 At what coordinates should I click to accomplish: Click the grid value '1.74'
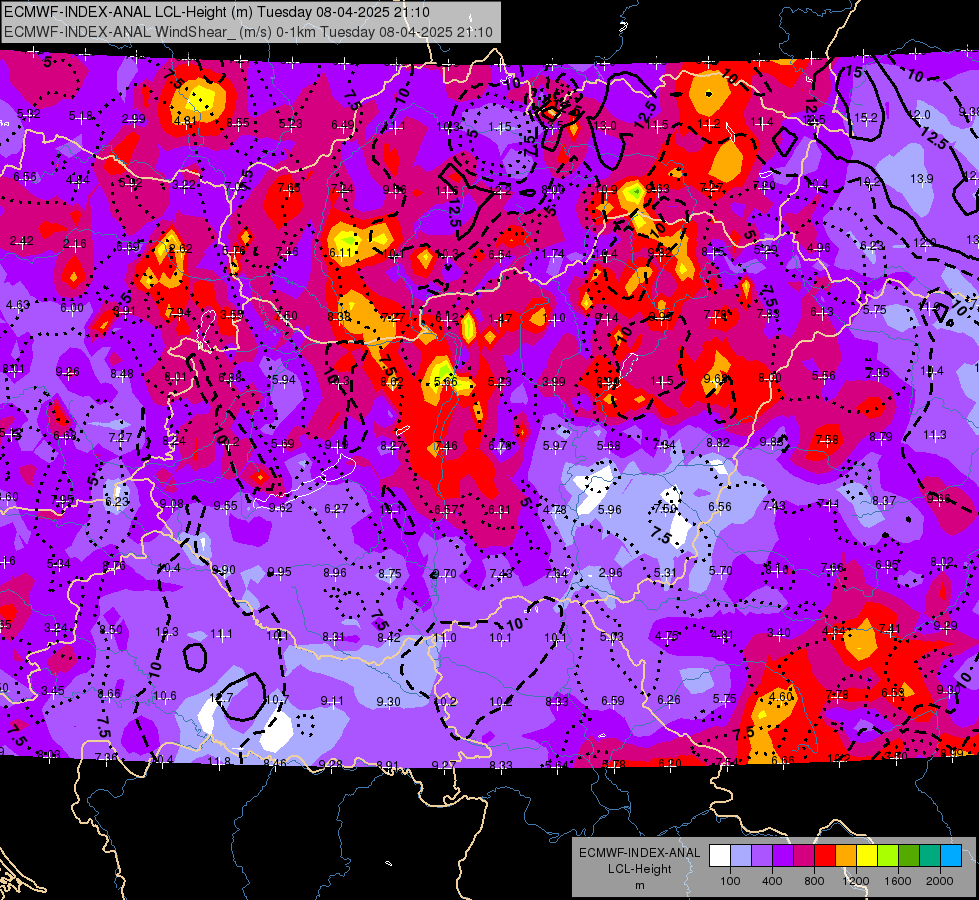click(x=553, y=254)
